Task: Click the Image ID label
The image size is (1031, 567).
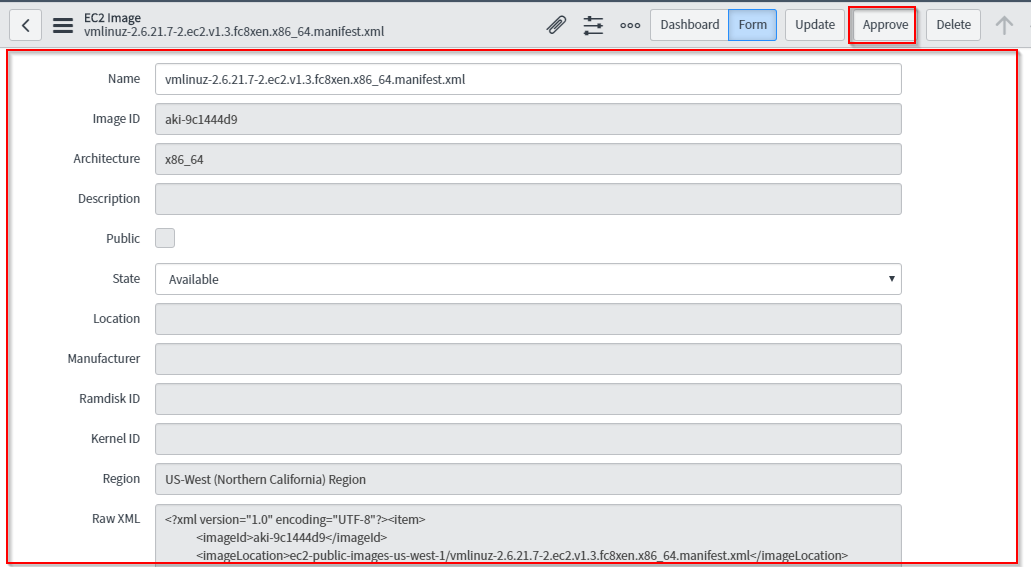Action: click(x=116, y=118)
